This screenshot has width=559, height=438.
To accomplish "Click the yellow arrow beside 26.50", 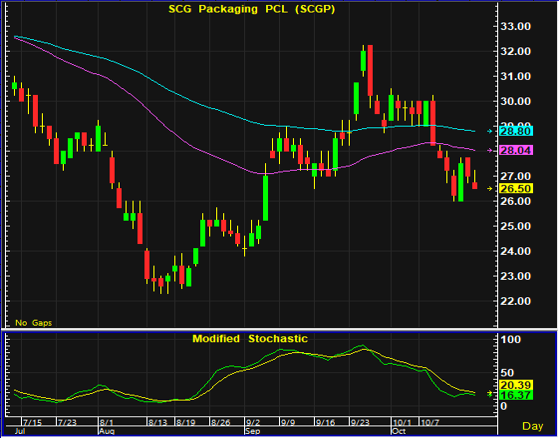I will point(490,189).
